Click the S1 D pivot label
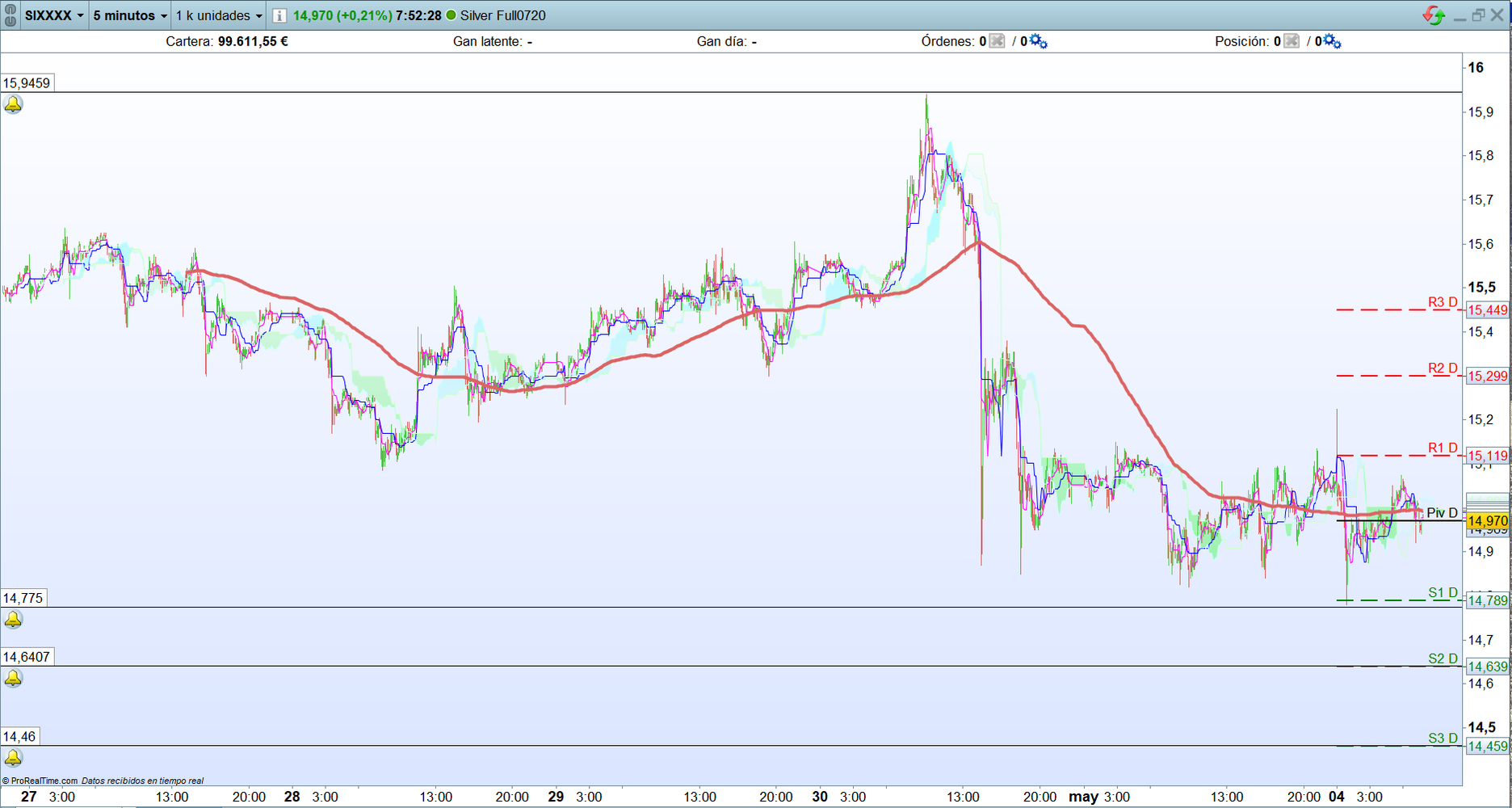 [x=1443, y=593]
